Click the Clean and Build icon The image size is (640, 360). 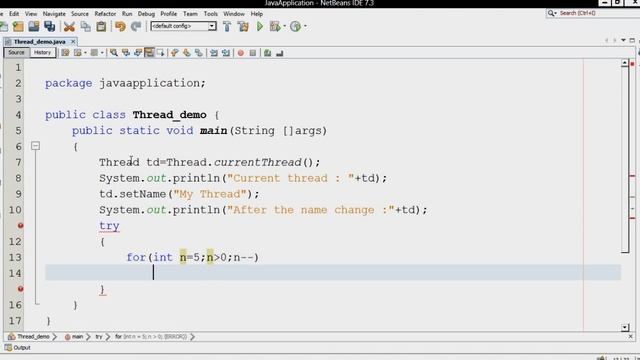point(243,27)
